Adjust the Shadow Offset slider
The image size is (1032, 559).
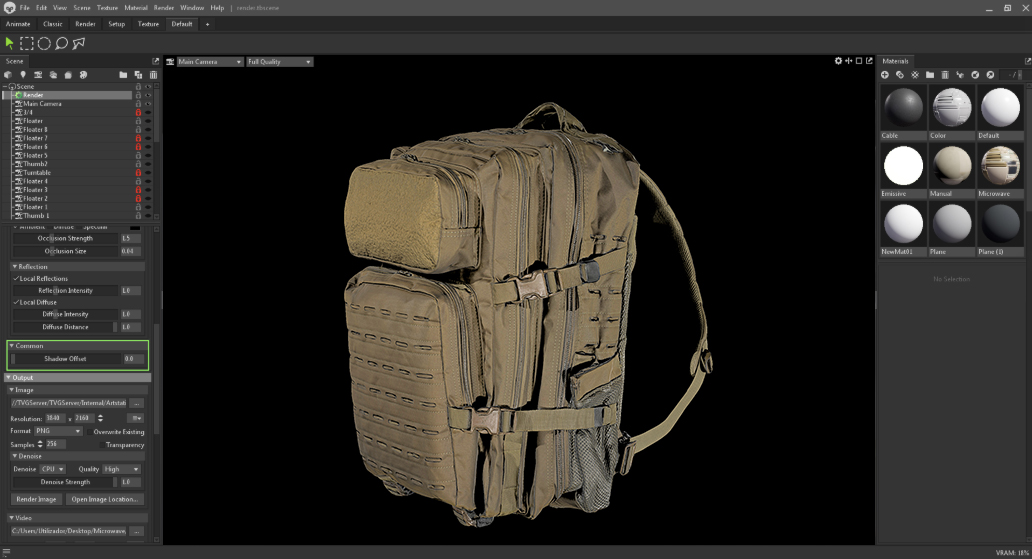(x=66, y=358)
